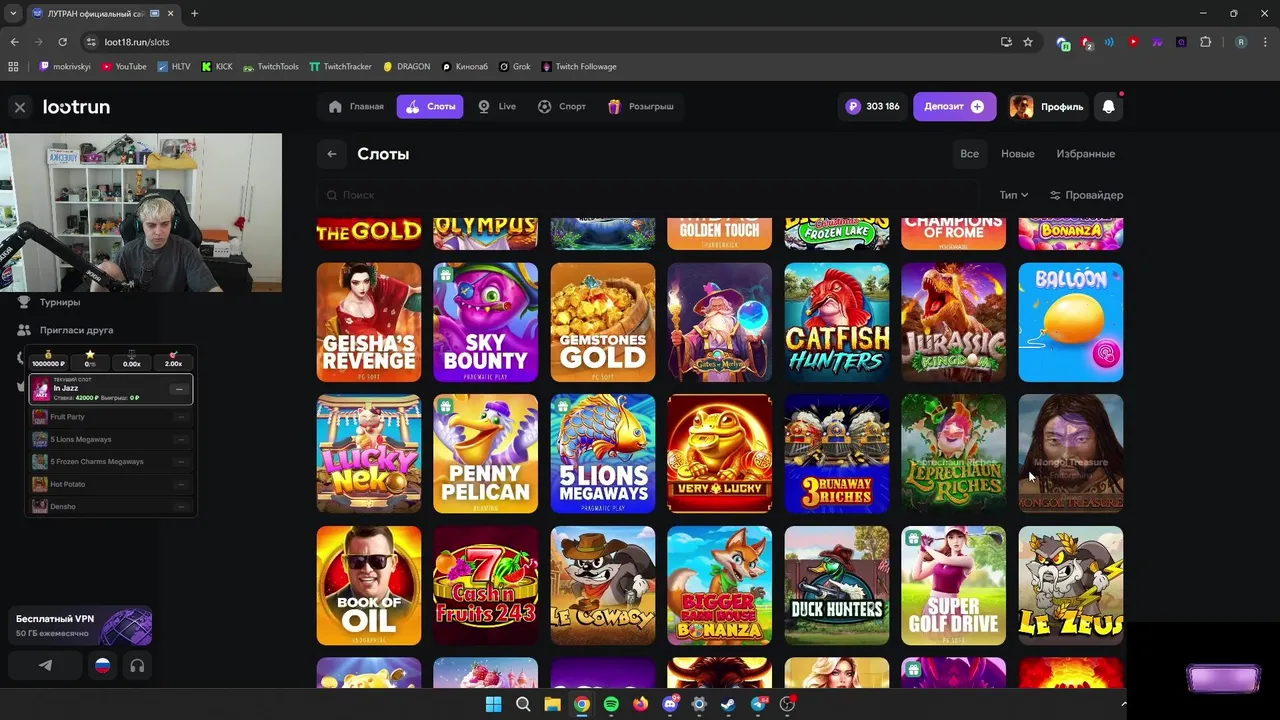1280x720 pixels.
Task: Click the Поиск slot search field
Action: 650,195
